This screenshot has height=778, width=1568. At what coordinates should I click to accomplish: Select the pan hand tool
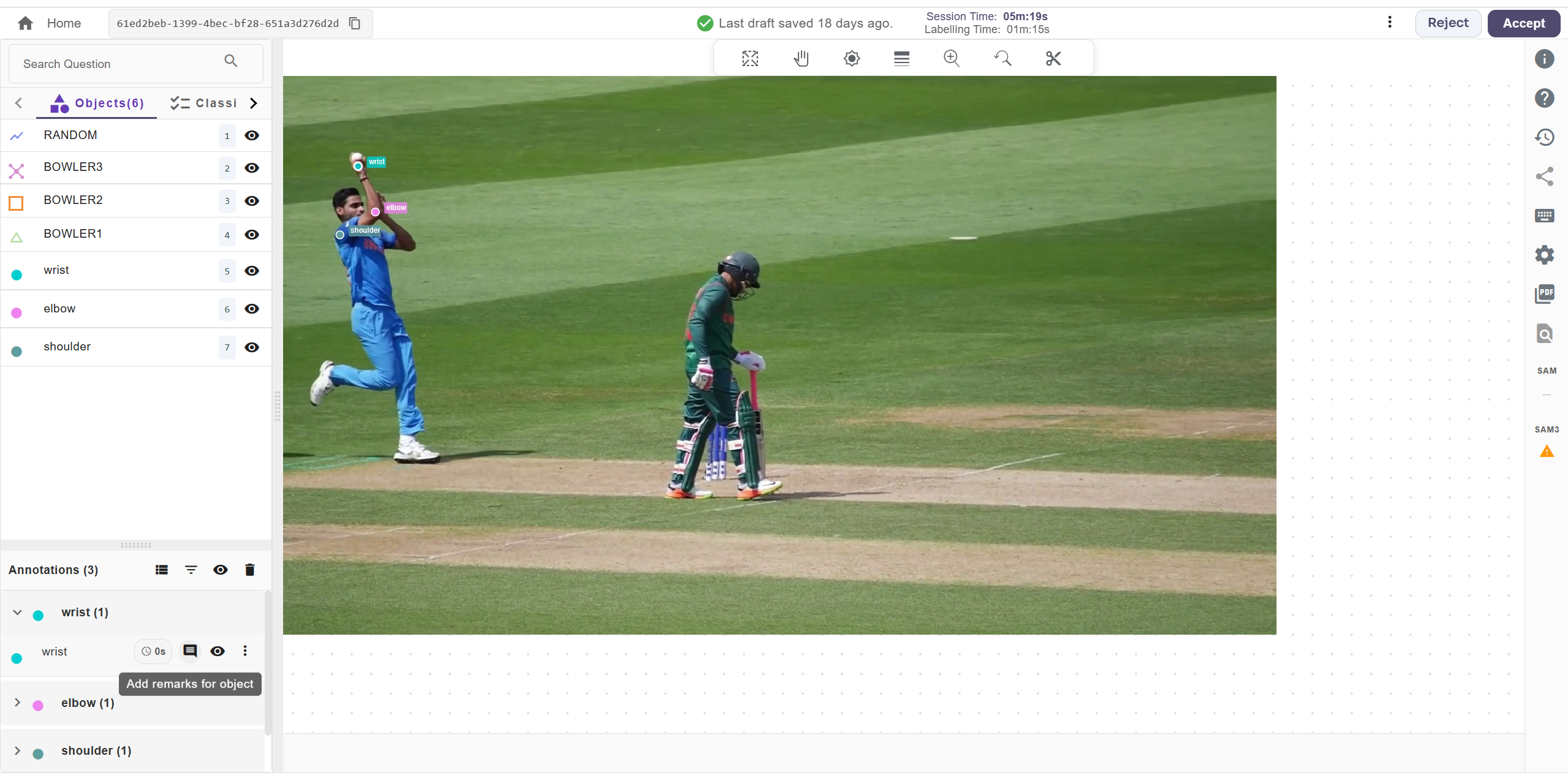[x=801, y=59]
